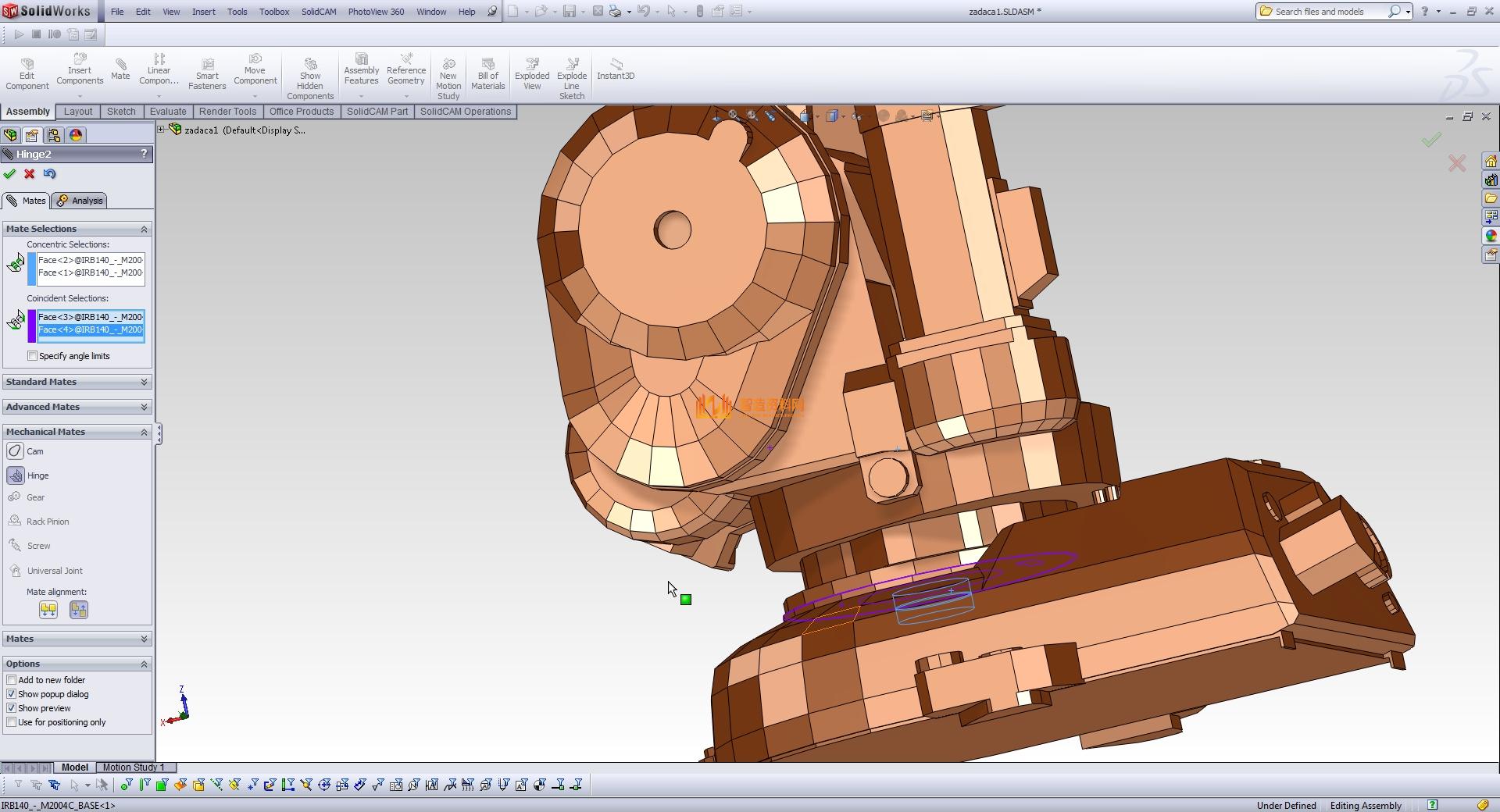Screen dimensions: 1500x812
Task: Click the green checkmark to accept Hinge2
Action: [9, 174]
